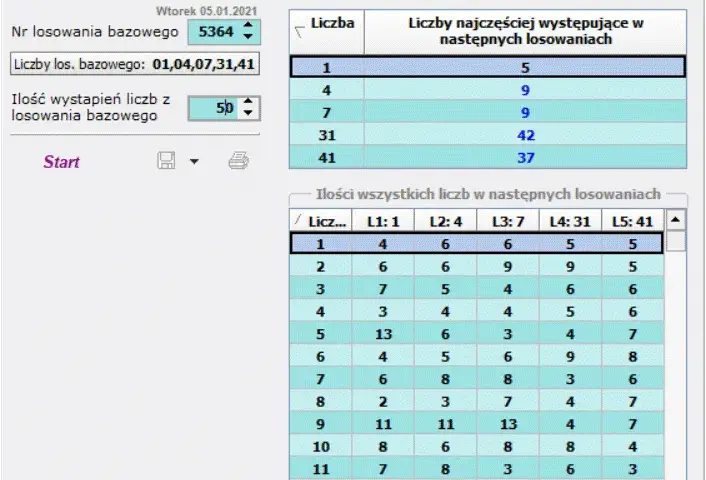Click the lower table scroll up arrow

point(675,220)
